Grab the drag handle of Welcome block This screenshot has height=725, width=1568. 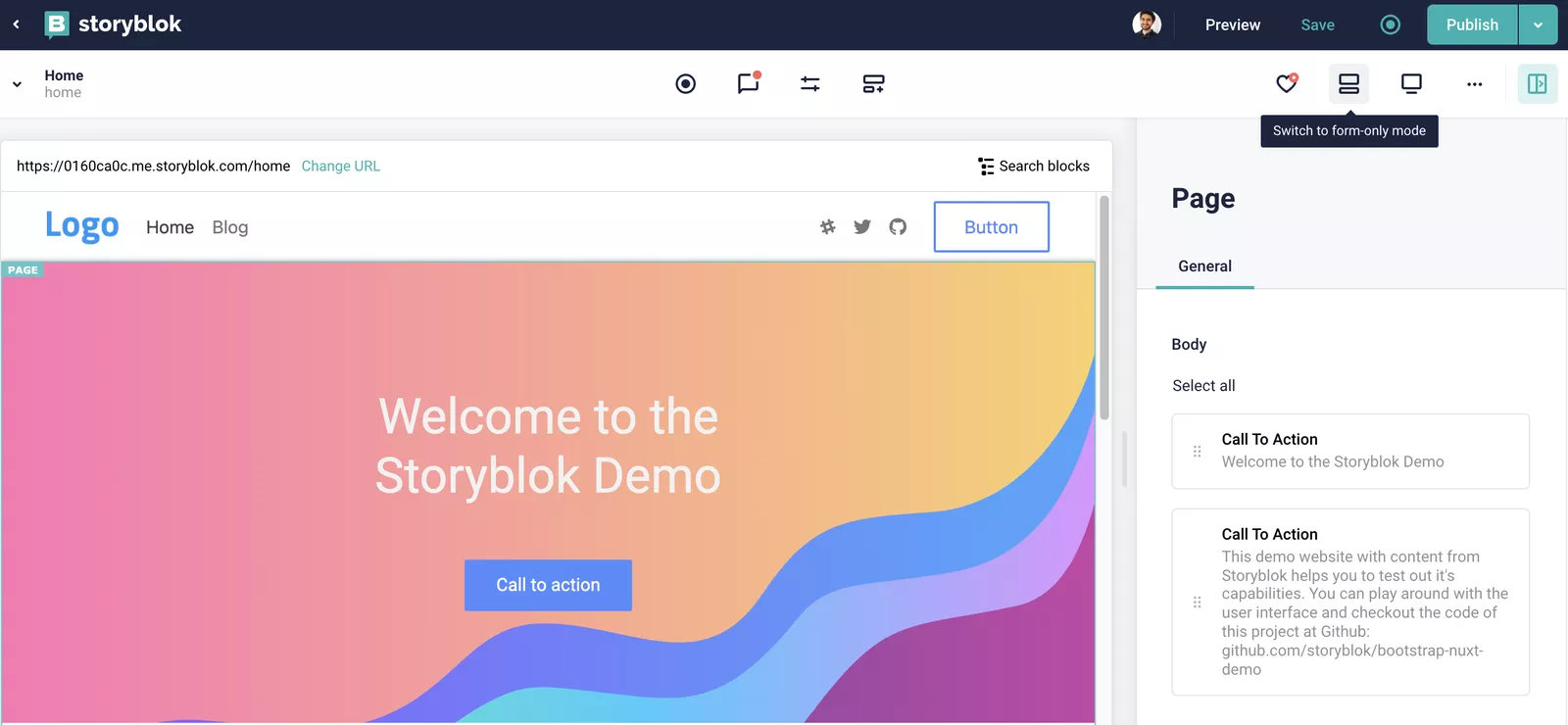click(x=1197, y=452)
